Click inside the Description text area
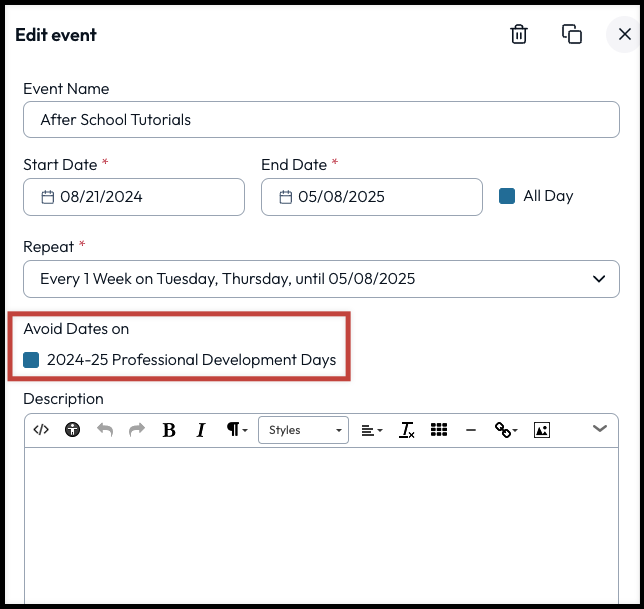 tap(321, 526)
